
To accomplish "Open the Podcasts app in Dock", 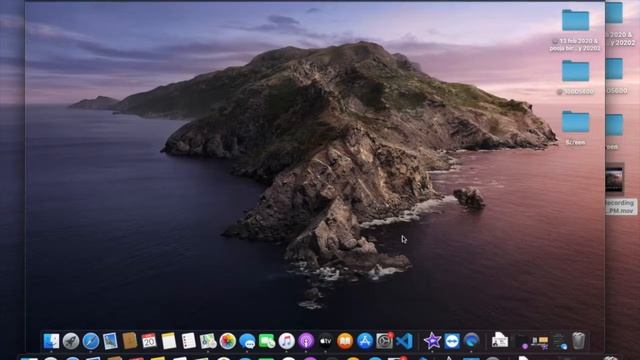I will click(306, 341).
